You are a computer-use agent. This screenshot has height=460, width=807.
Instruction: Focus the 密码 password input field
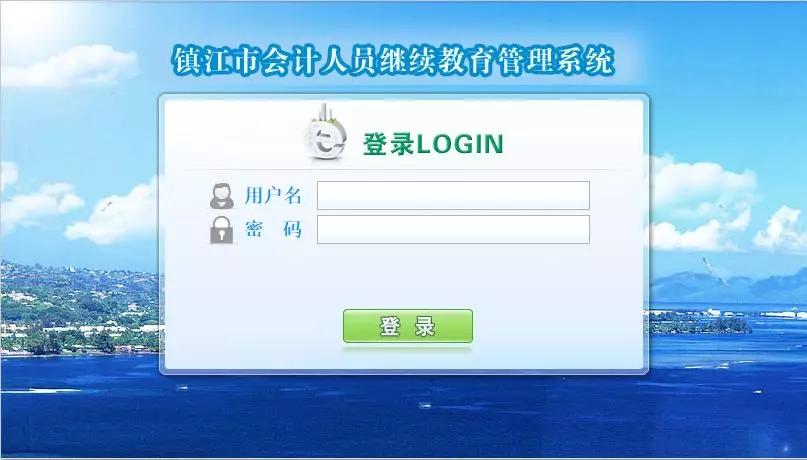(x=453, y=229)
